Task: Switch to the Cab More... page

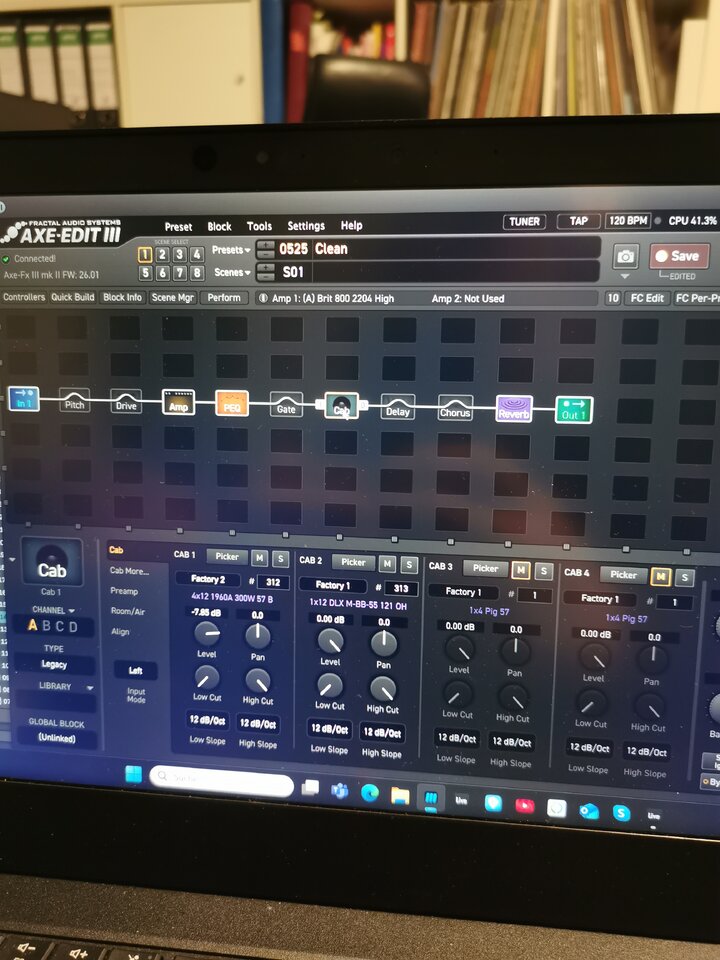Action: 129,571
